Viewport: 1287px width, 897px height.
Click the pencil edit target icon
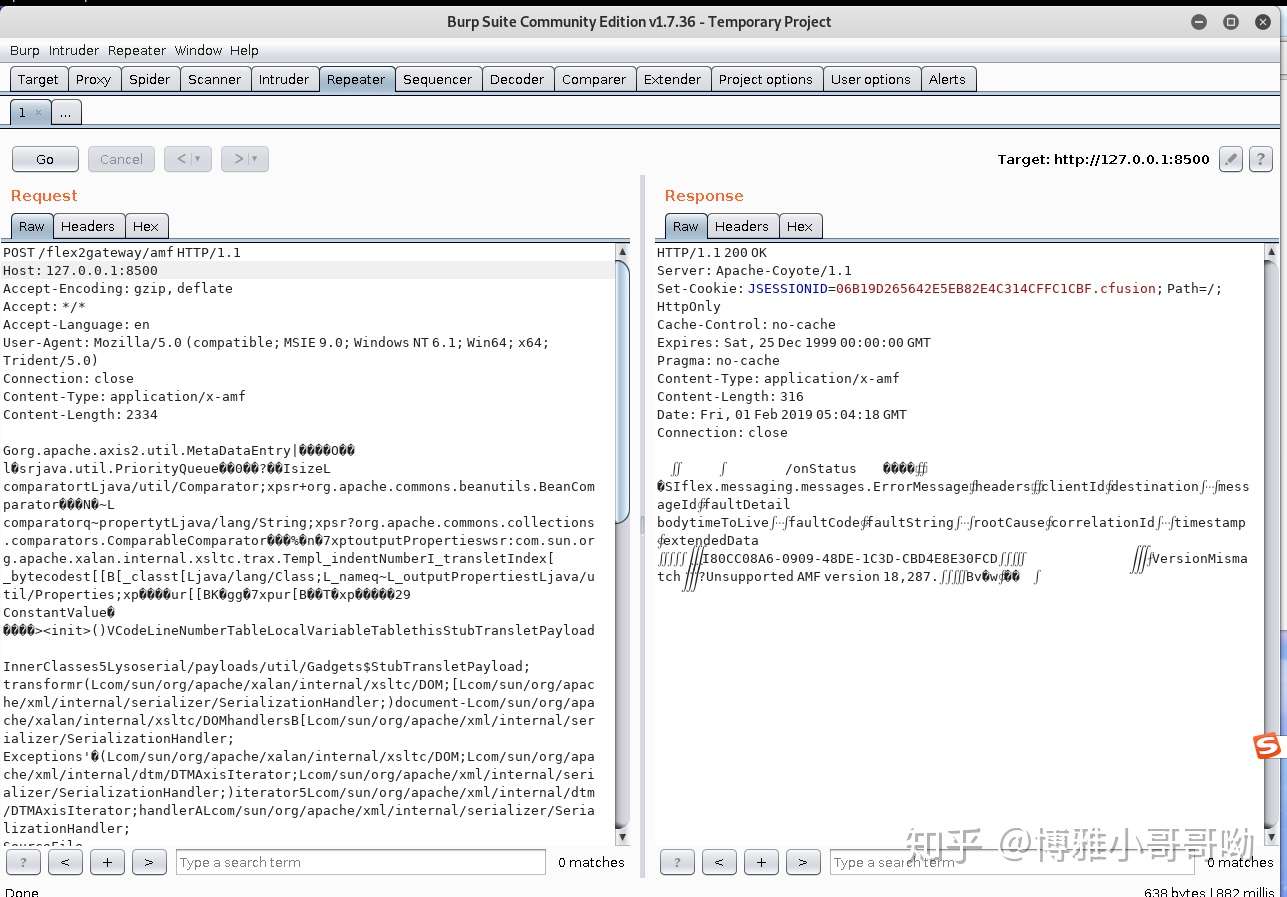click(x=1231, y=159)
